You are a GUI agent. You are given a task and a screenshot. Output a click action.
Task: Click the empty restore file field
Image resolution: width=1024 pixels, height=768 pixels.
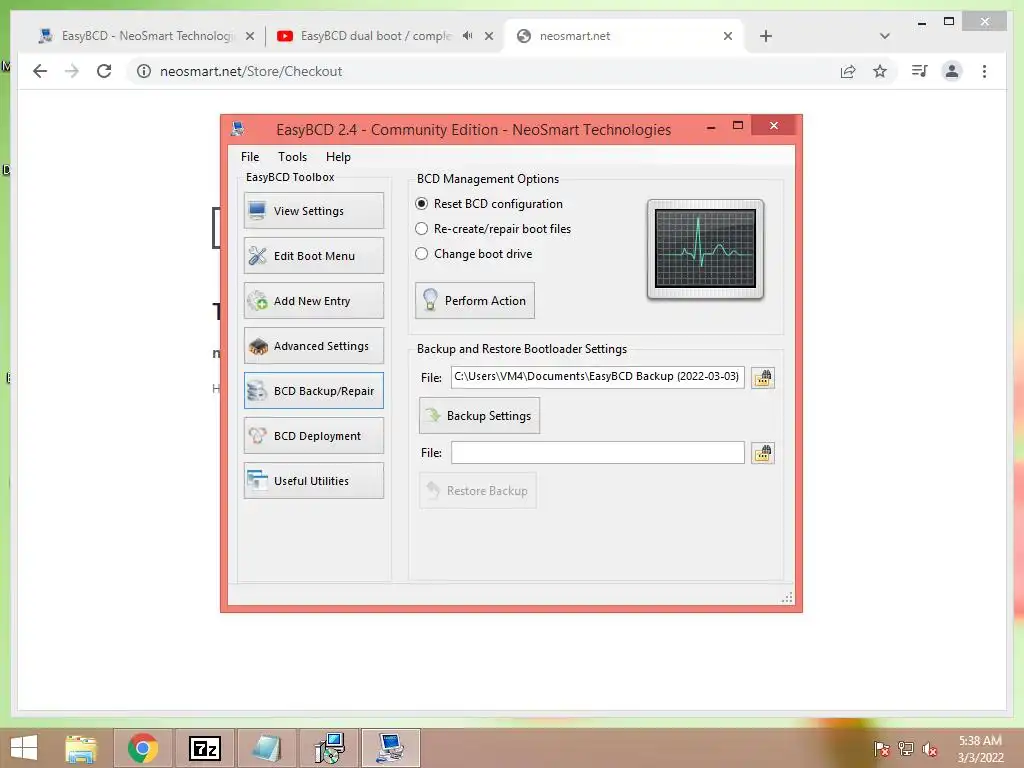[598, 453]
